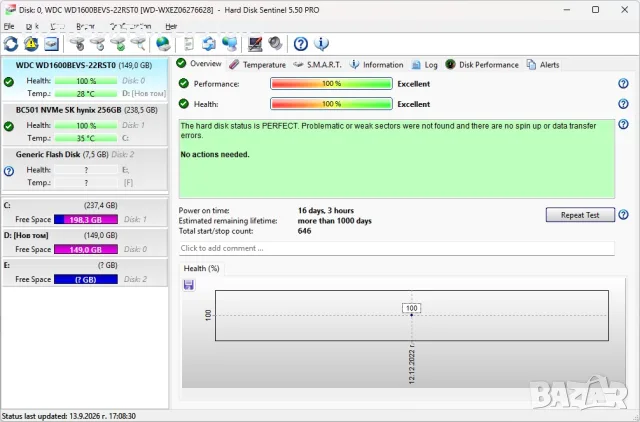Click help icon beside Performance bar
640x422 pixels.
coord(623,83)
